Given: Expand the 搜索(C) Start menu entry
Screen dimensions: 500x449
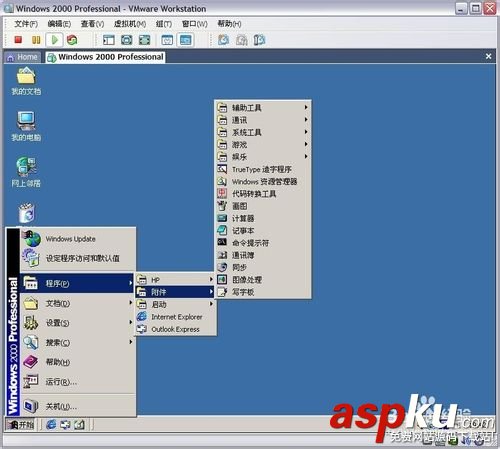Looking at the screenshot, I should pyautogui.click(x=78, y=342).
